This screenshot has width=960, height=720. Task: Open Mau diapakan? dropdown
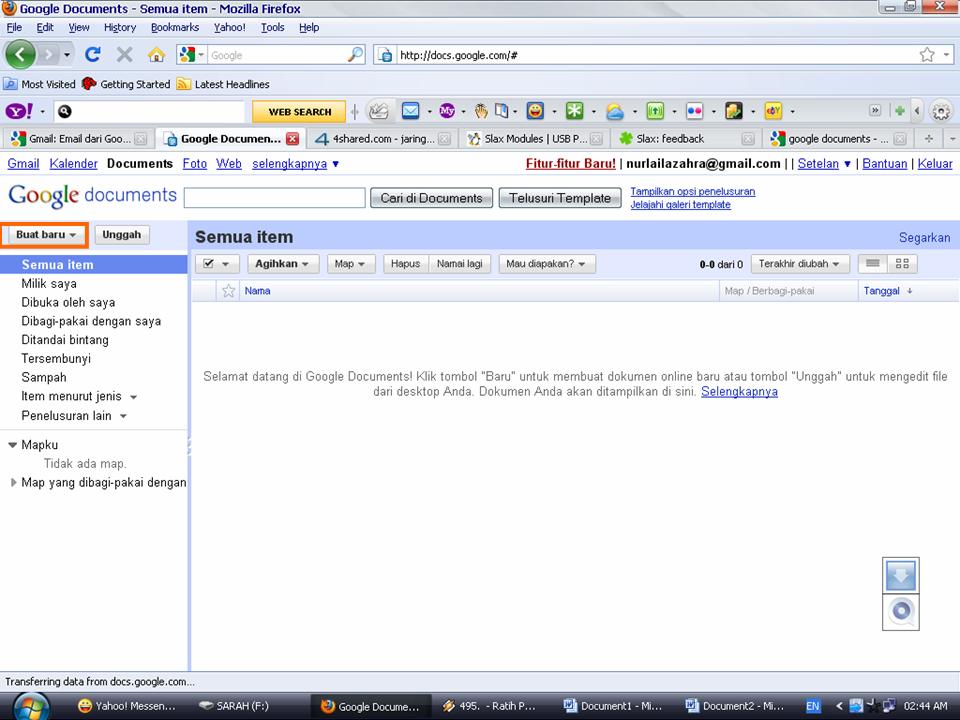[x=546, y=264]
